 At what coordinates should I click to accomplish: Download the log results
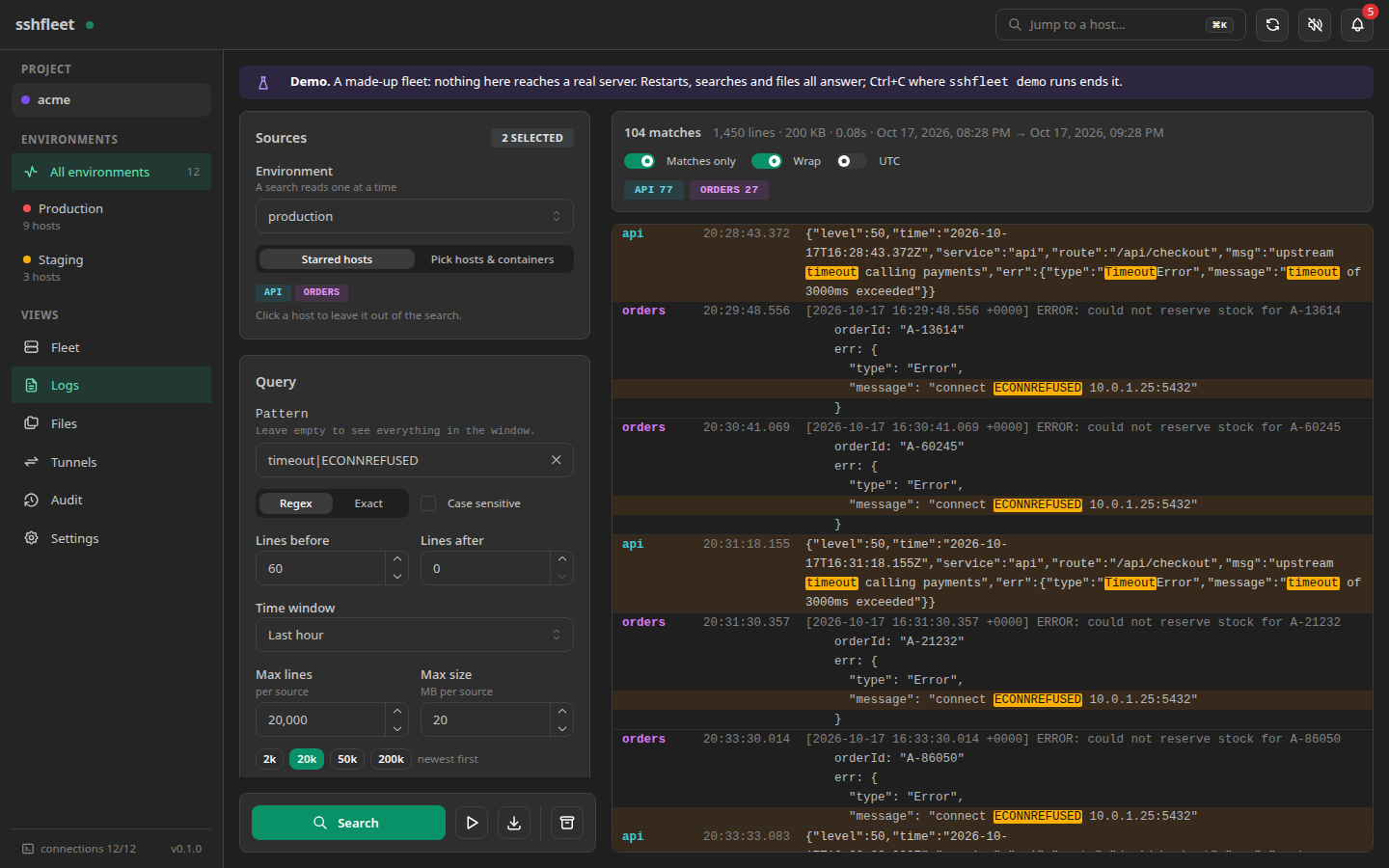pyautogui.click(x=514, y=823)
